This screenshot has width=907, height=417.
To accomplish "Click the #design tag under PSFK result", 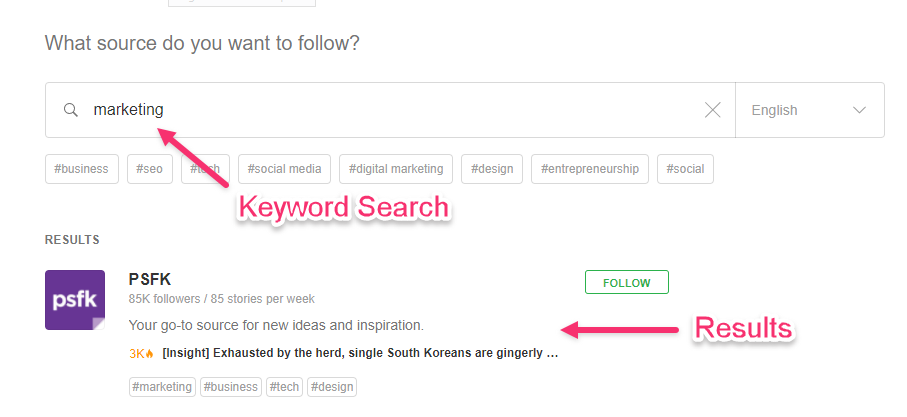I will coord(332,386).
